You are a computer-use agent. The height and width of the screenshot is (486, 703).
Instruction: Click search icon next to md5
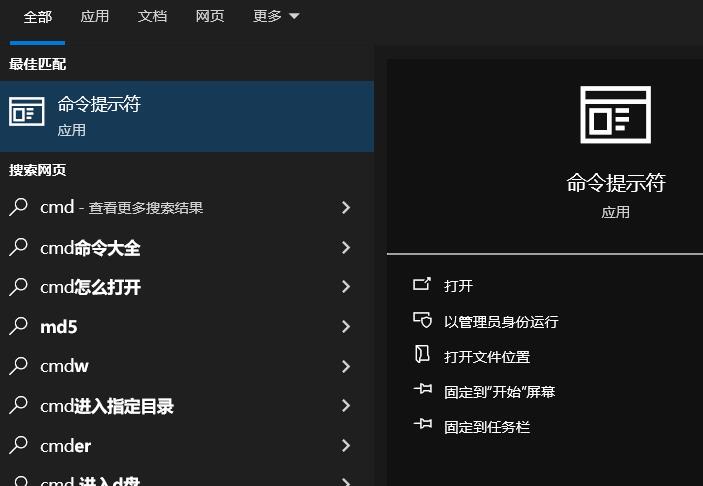click(18, 326)
